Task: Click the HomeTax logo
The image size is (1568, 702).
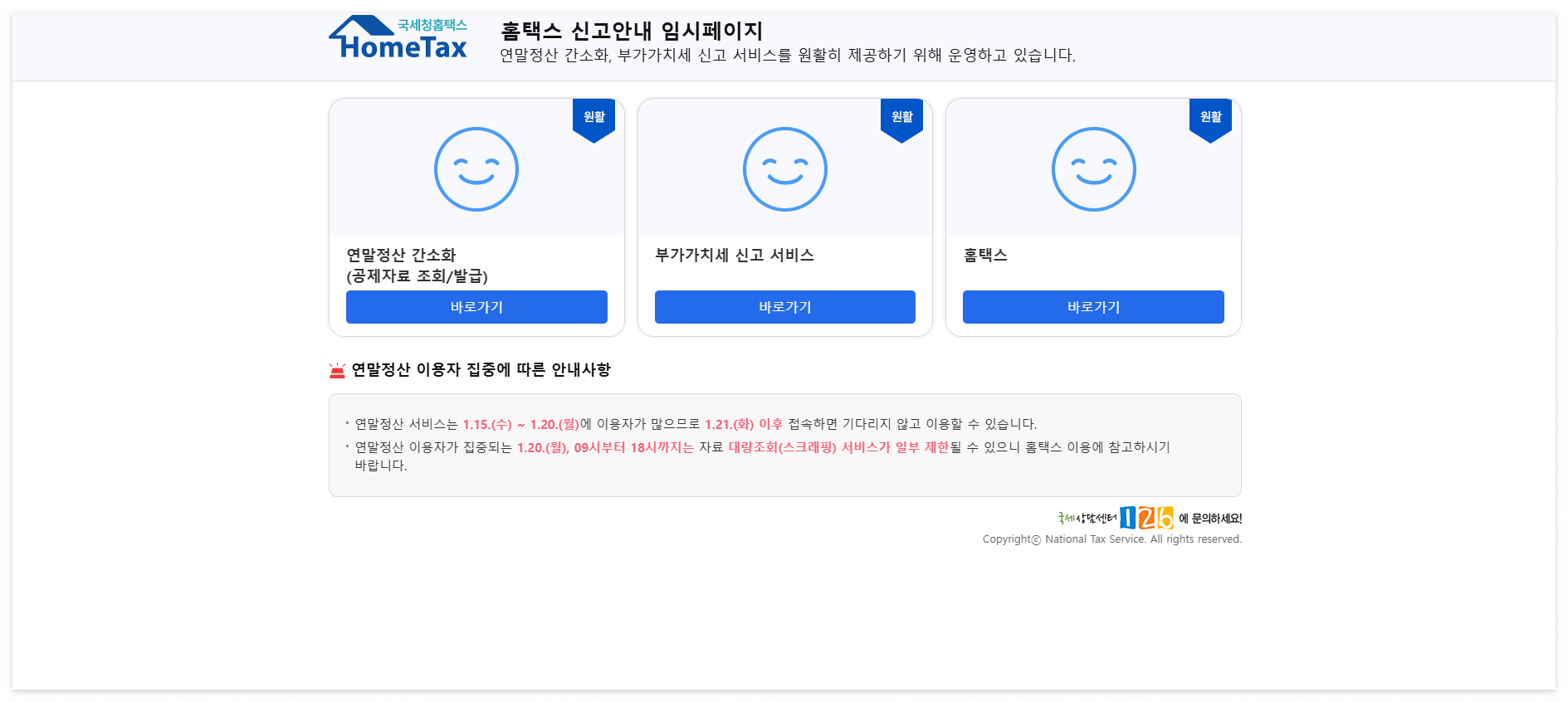Action: (x=398, y=38)
